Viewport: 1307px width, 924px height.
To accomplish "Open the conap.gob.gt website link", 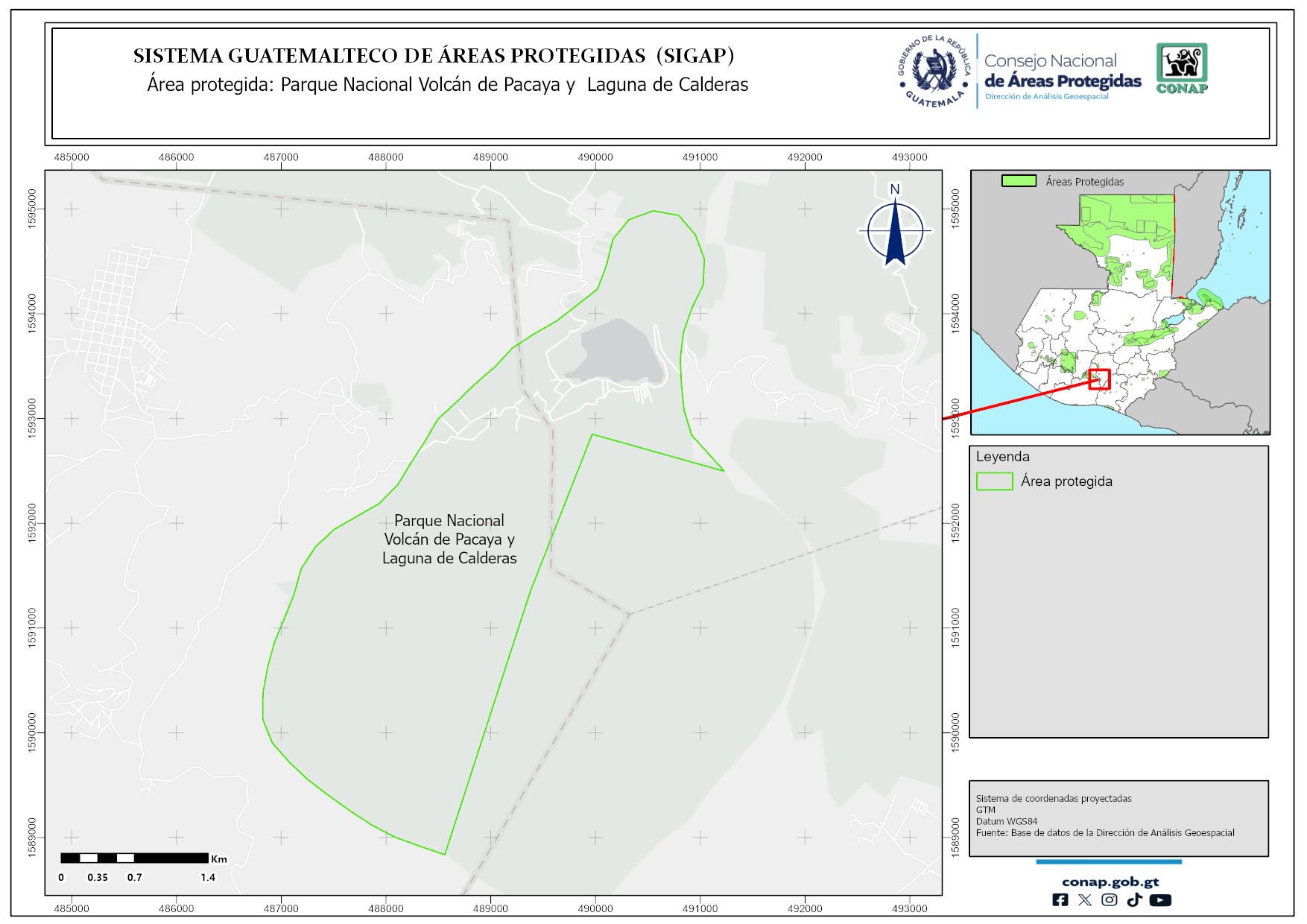I will [1110, 882].
